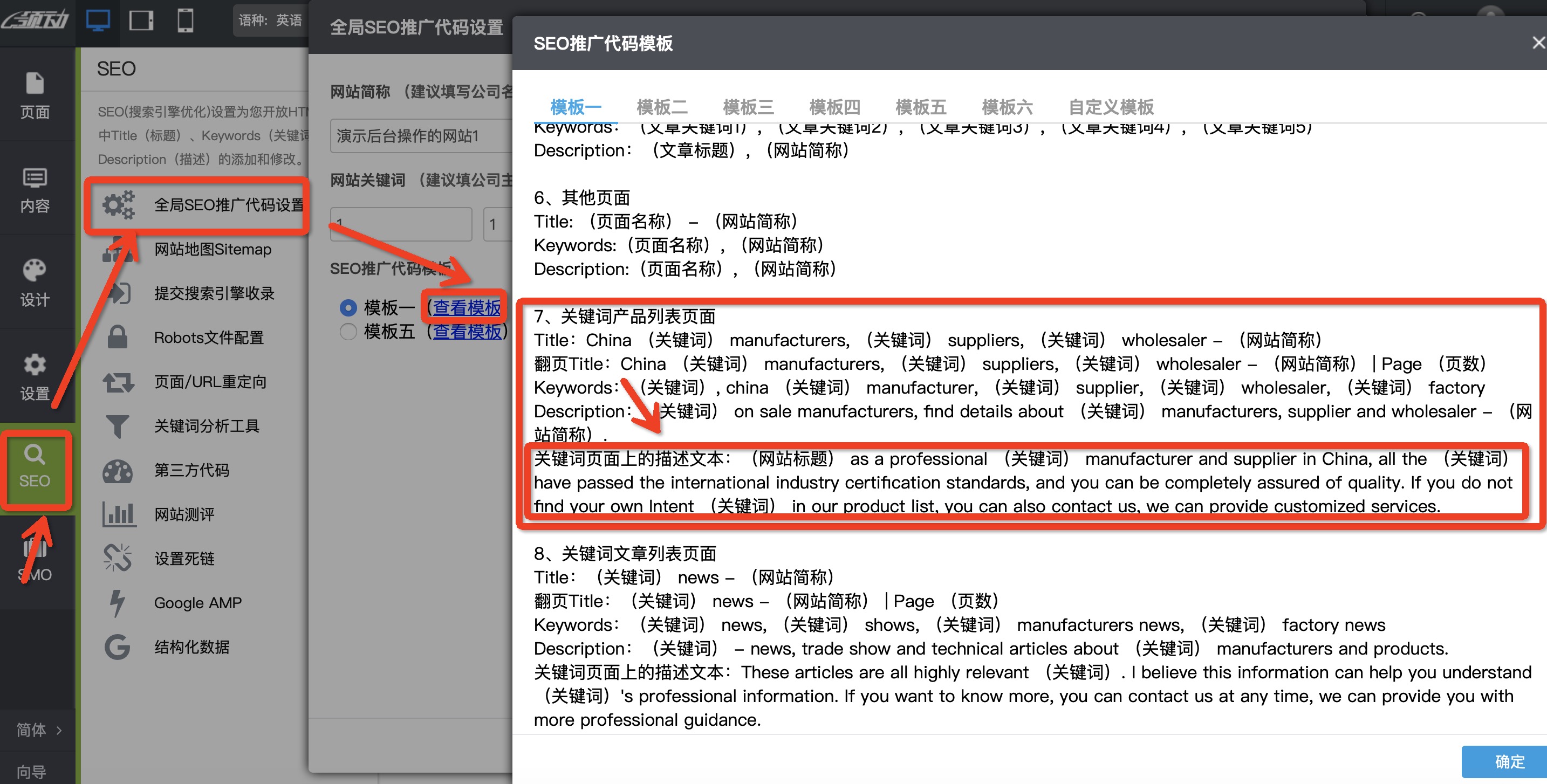1547x784 pixels.
Task: Open 设置死链 option
Action: click(x=118, y=558)
